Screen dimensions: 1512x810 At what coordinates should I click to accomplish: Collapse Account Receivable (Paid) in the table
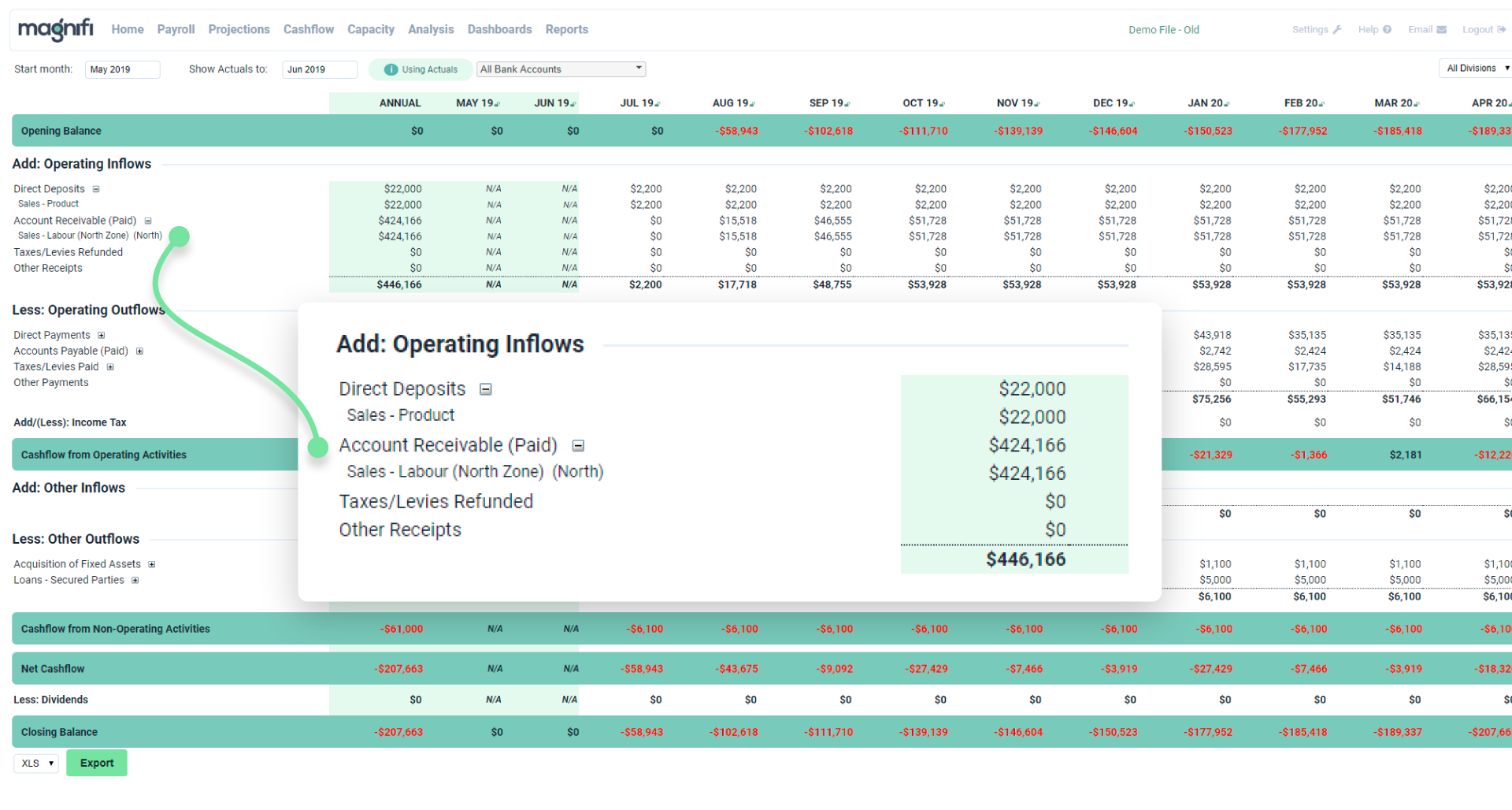point(148,221)
